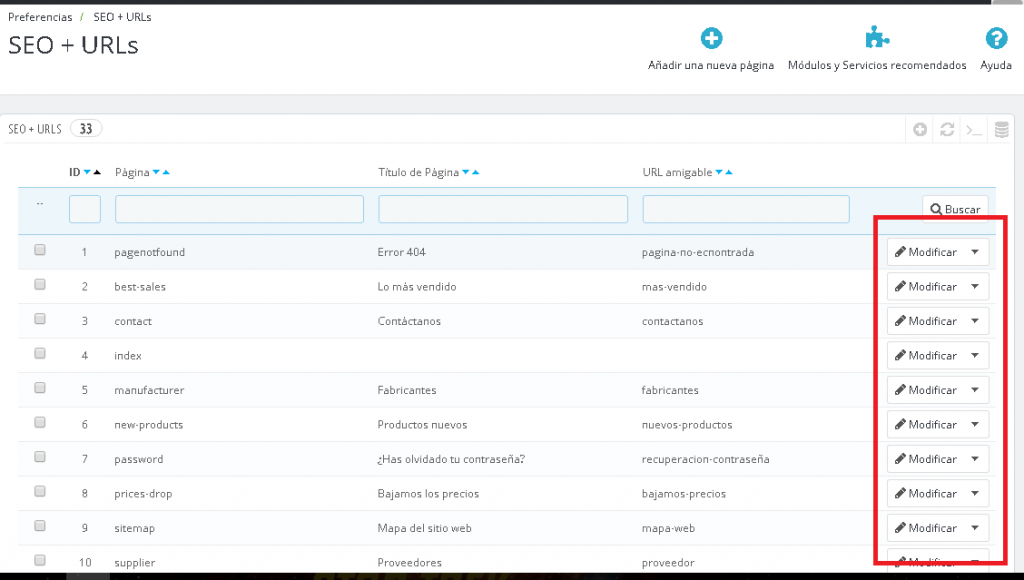Click the add new page plus icon

[x=711, y=39]
